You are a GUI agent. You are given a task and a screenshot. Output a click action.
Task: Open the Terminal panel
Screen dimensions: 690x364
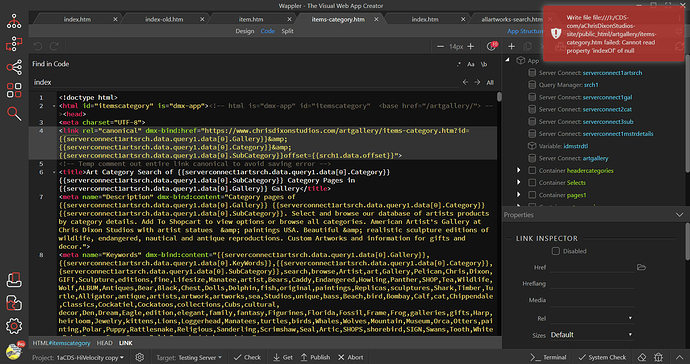click(x=548, y=357)
